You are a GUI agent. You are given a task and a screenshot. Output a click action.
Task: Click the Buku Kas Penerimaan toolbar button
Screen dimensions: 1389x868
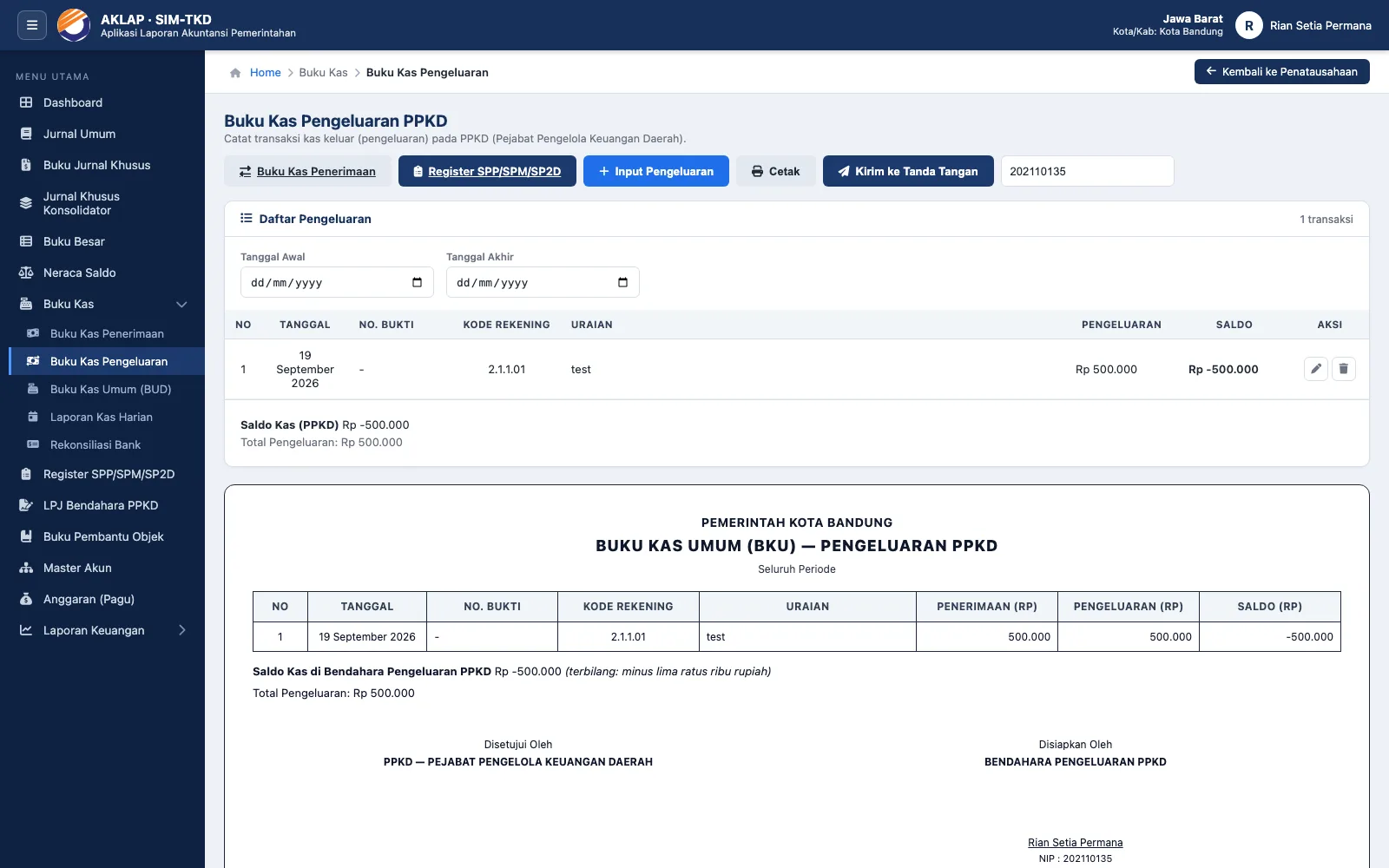pyautogui.click(x=307, y=171)
